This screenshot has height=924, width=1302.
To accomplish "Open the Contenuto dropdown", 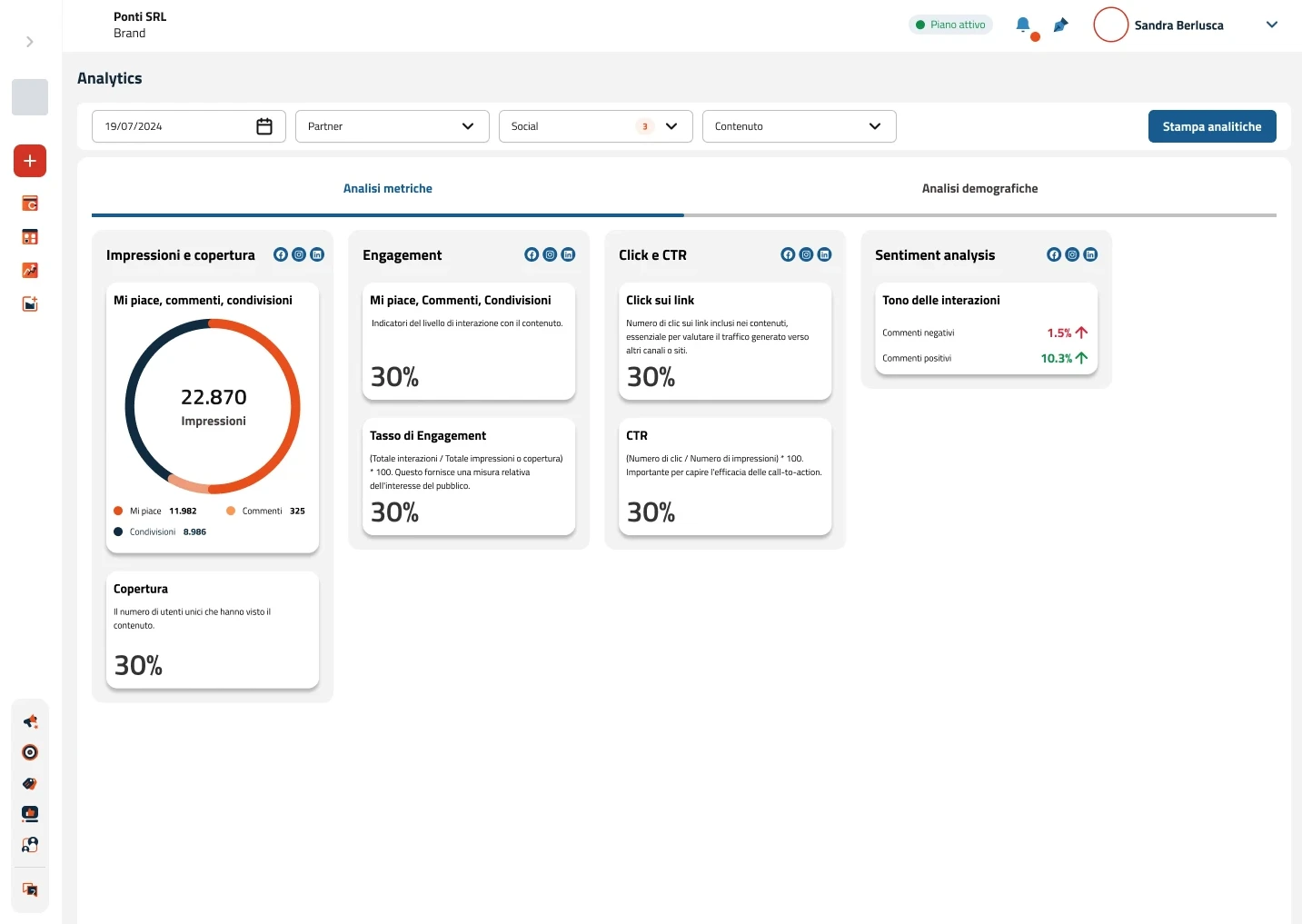I will 800,126.
